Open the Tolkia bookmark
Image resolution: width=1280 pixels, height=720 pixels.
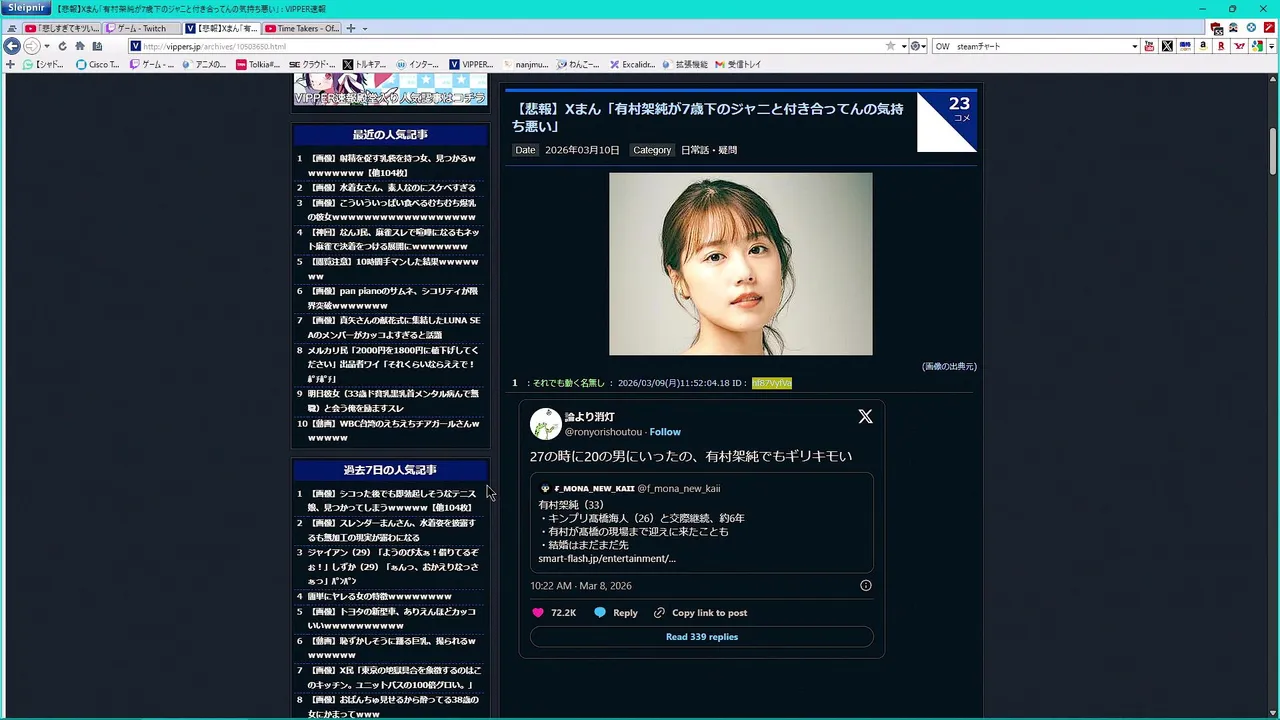click(258, 64)
